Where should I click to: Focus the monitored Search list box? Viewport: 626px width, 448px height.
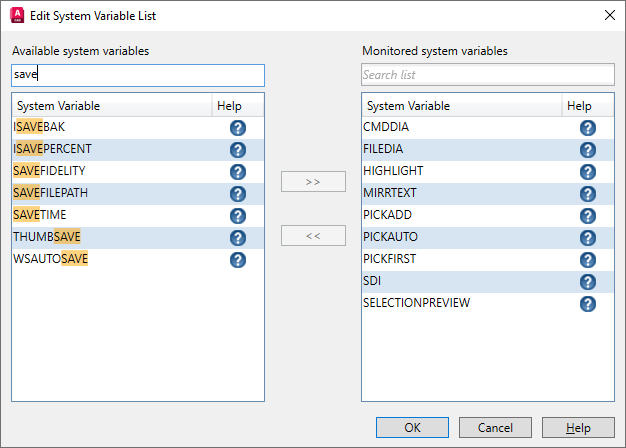tap(488, 75)
